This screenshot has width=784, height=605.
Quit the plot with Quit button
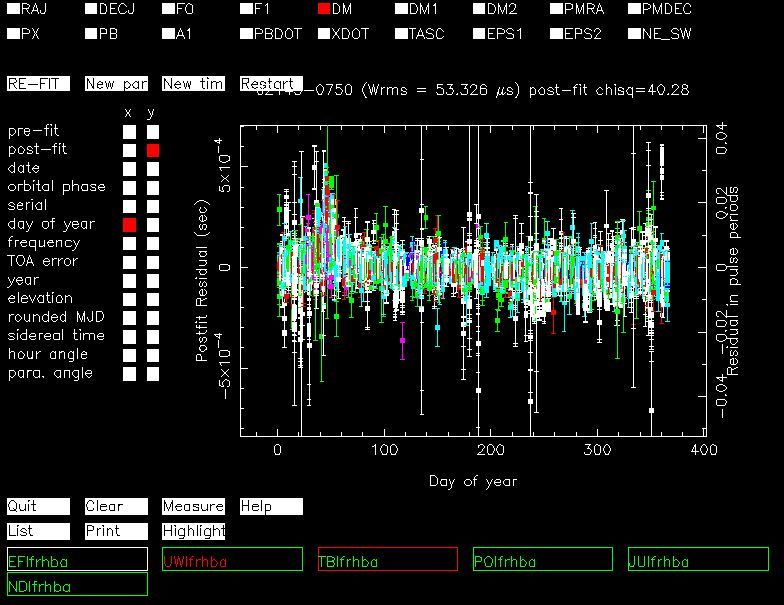pyautogui.click(x=38, y=507)
